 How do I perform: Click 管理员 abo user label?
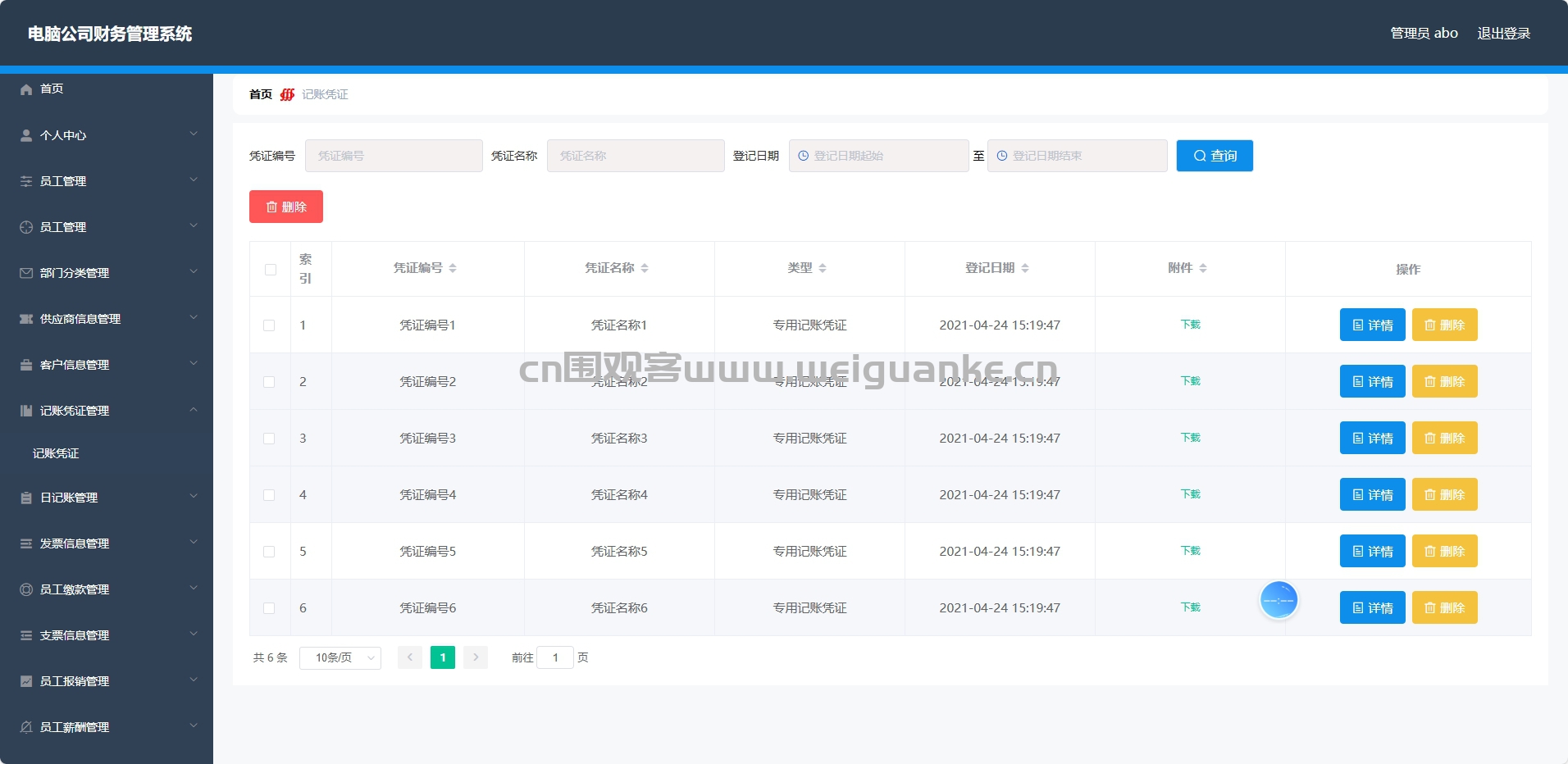1424,34
